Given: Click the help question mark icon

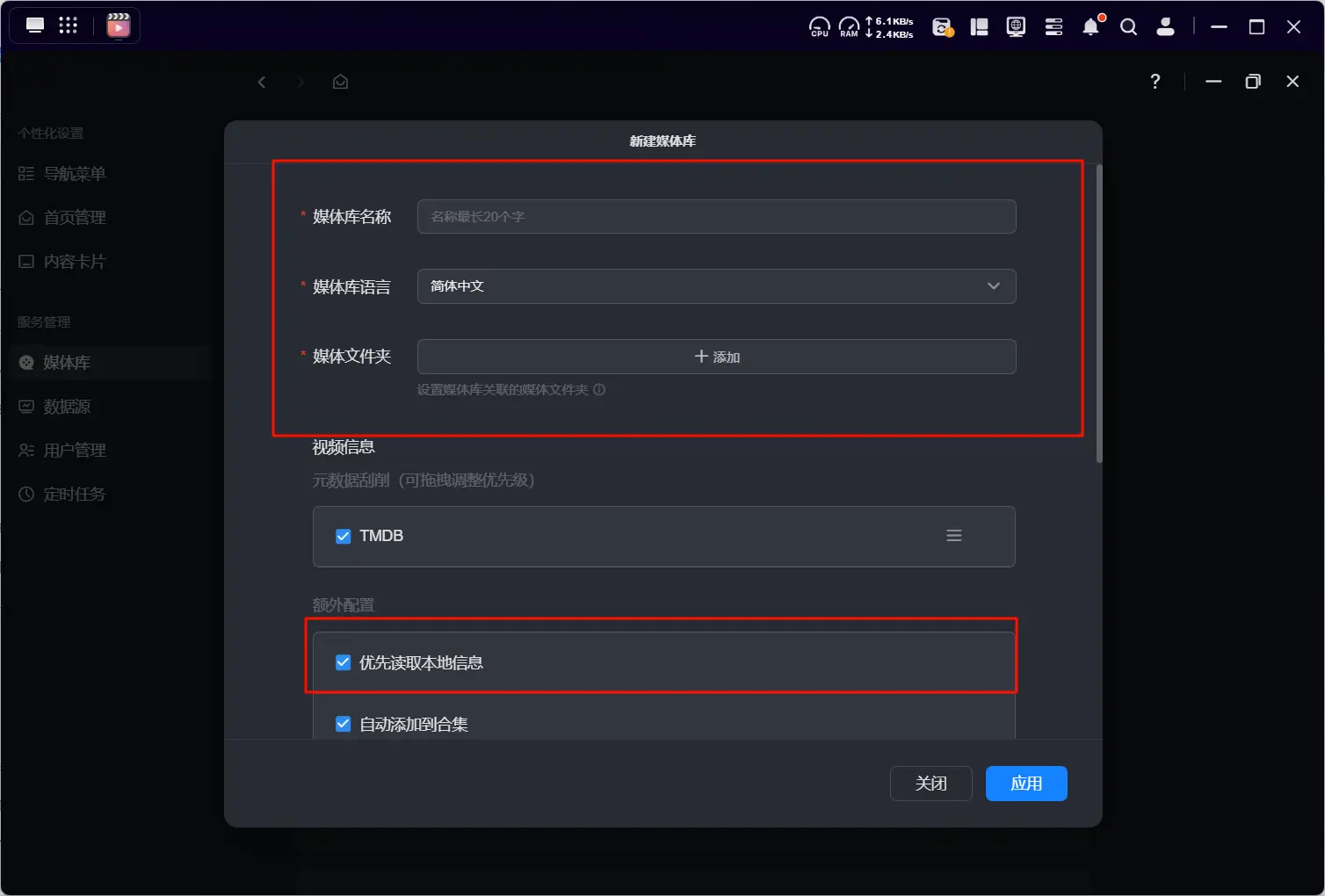Looking at the screenshot, I should 1155,82.
